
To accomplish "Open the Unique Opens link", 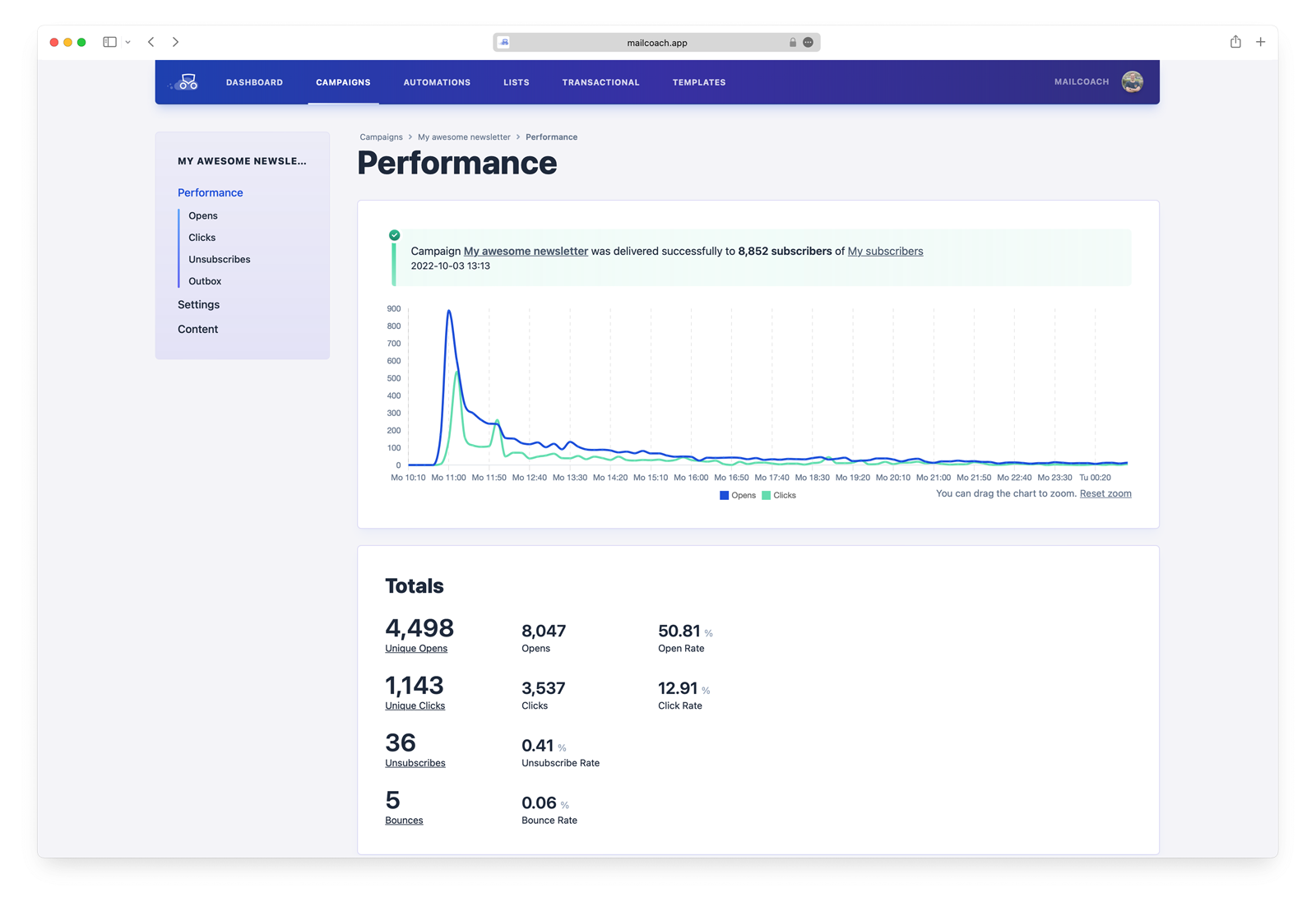I will click(x=416, y=649).
